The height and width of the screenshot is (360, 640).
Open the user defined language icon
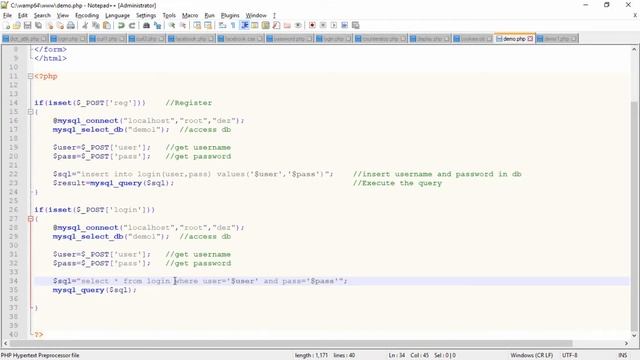click(255, 25)
